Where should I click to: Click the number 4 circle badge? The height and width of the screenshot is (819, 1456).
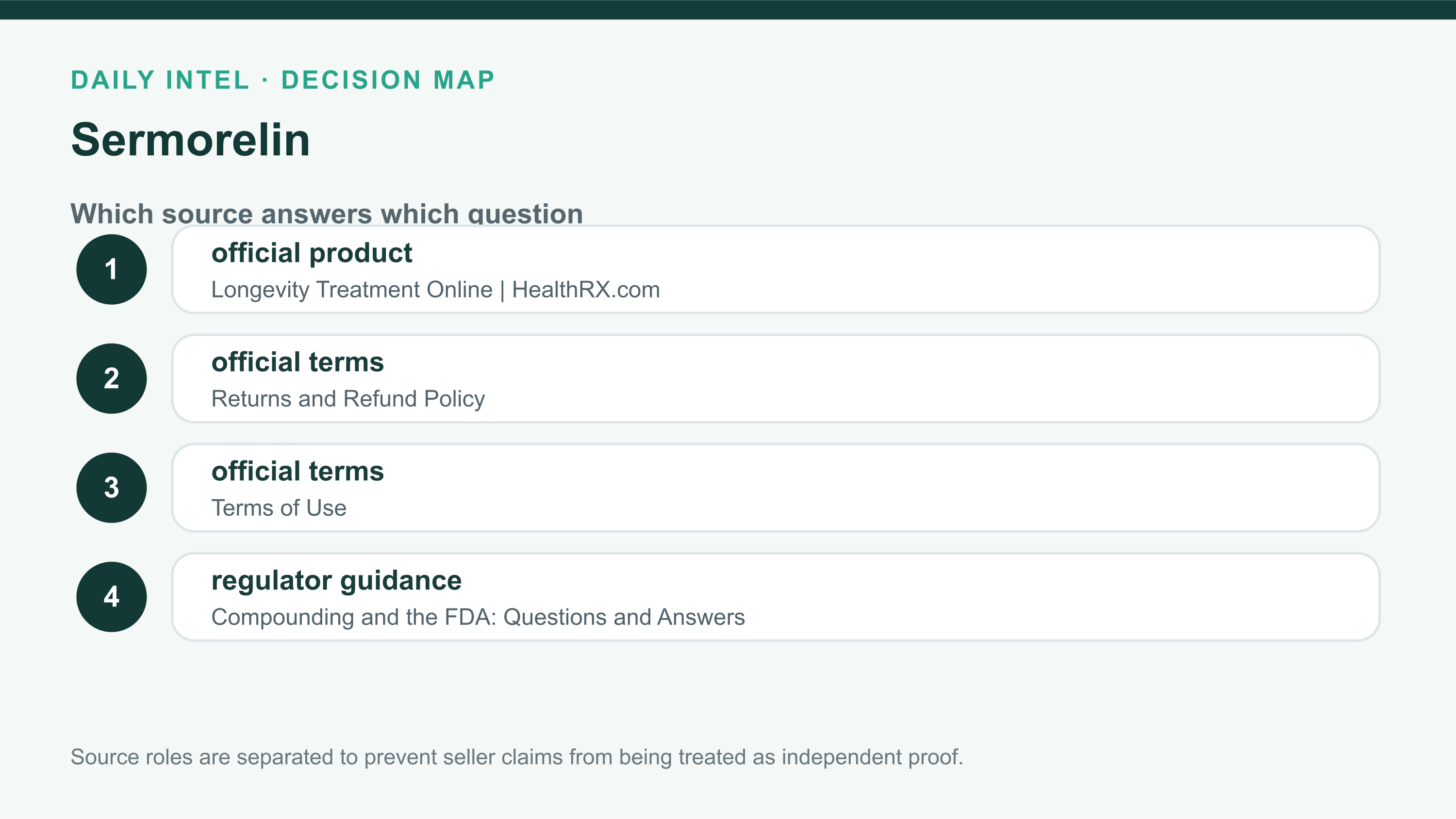coord(111,596)
